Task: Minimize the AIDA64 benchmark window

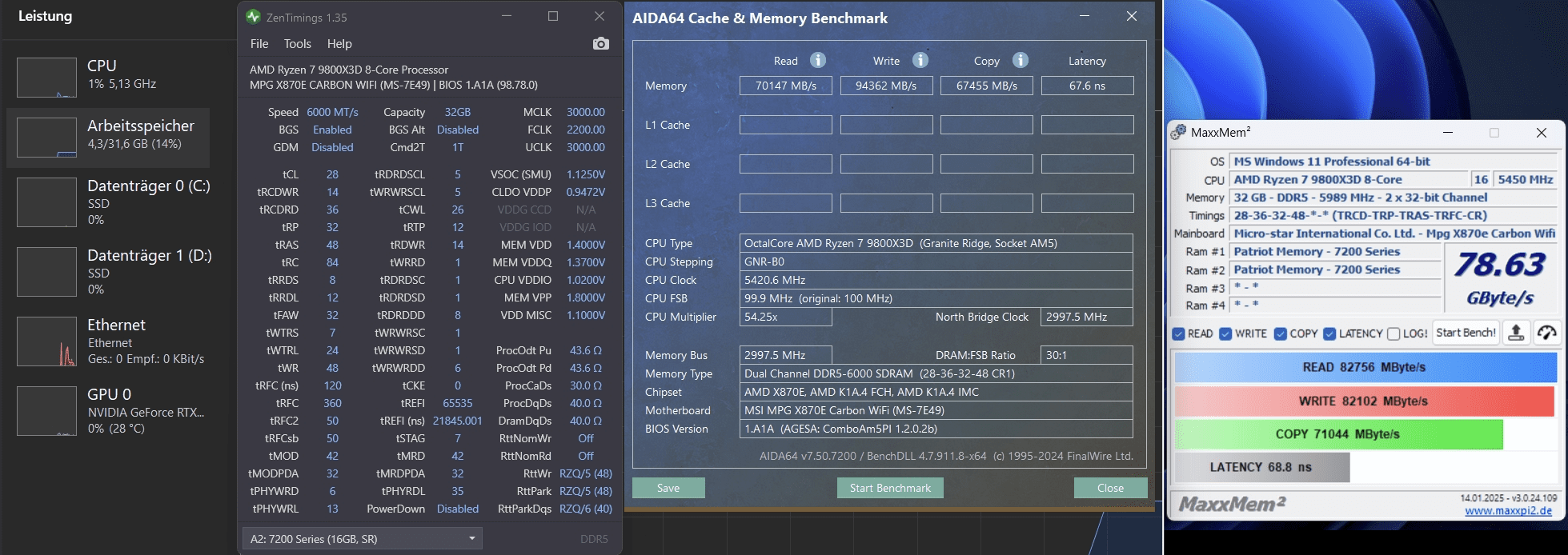Action: click(x=1085, y=16)
